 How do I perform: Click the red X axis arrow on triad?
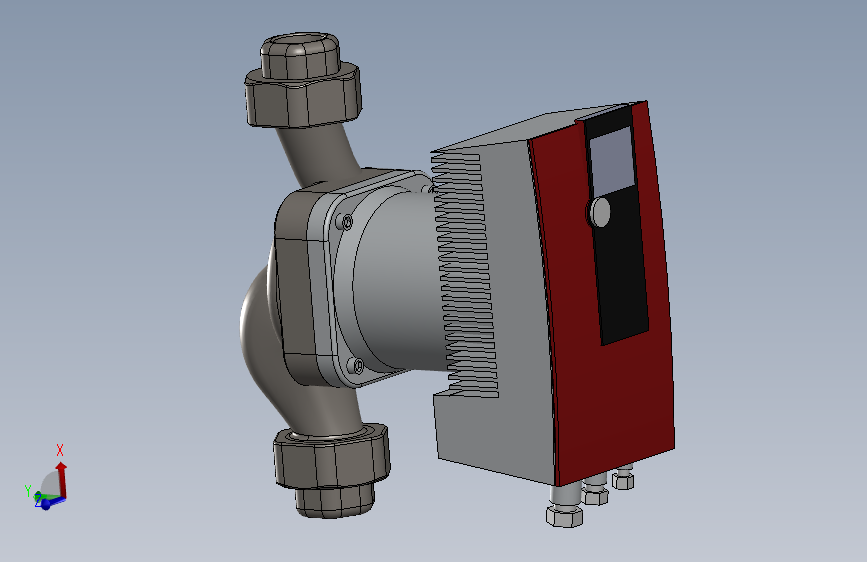point(62,479)
